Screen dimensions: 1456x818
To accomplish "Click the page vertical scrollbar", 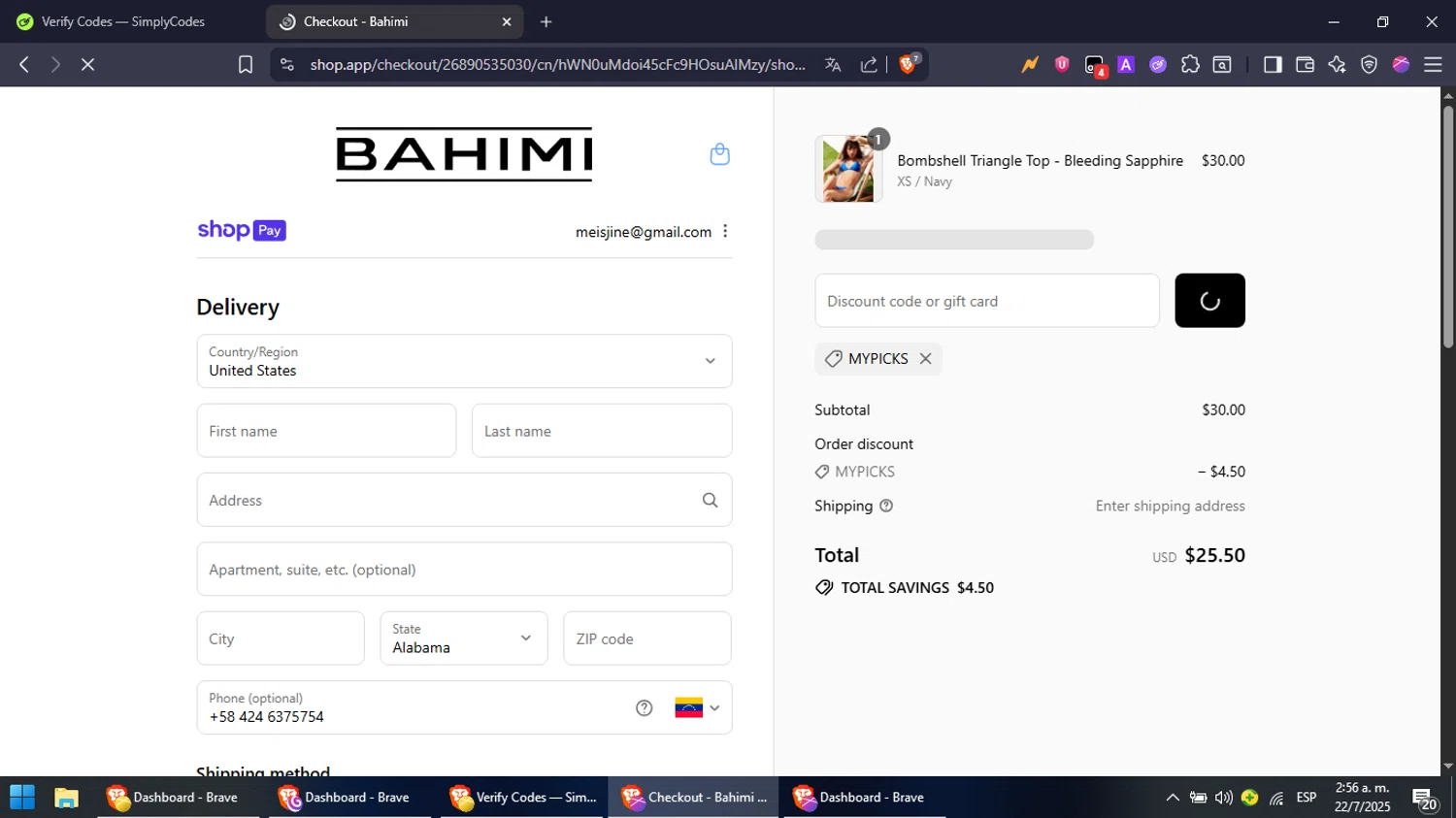I will coord(1448,227).
